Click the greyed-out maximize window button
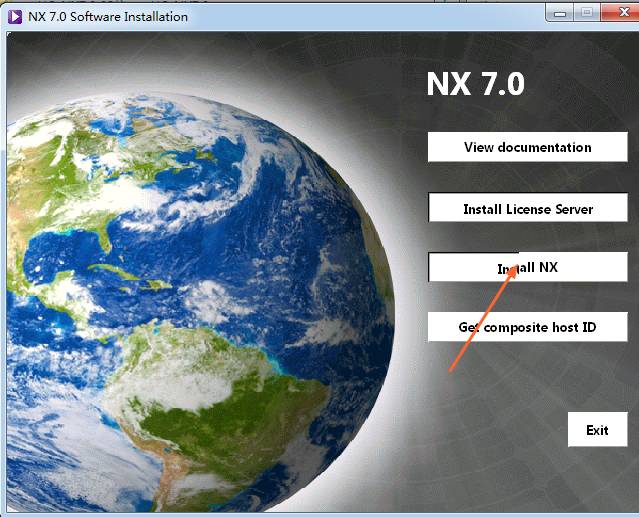This screenshot has height=517, width=639. [586, 13]
